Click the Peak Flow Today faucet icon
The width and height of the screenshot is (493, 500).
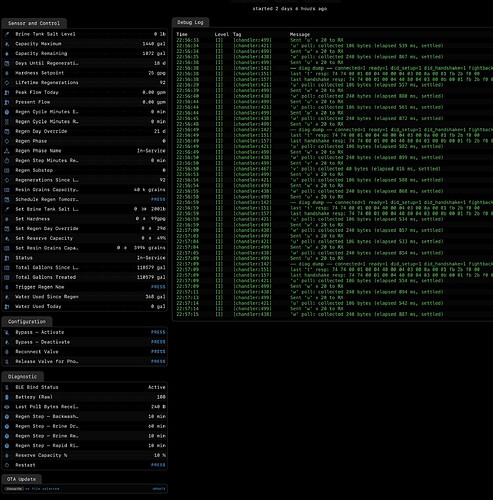click(7, 92)
